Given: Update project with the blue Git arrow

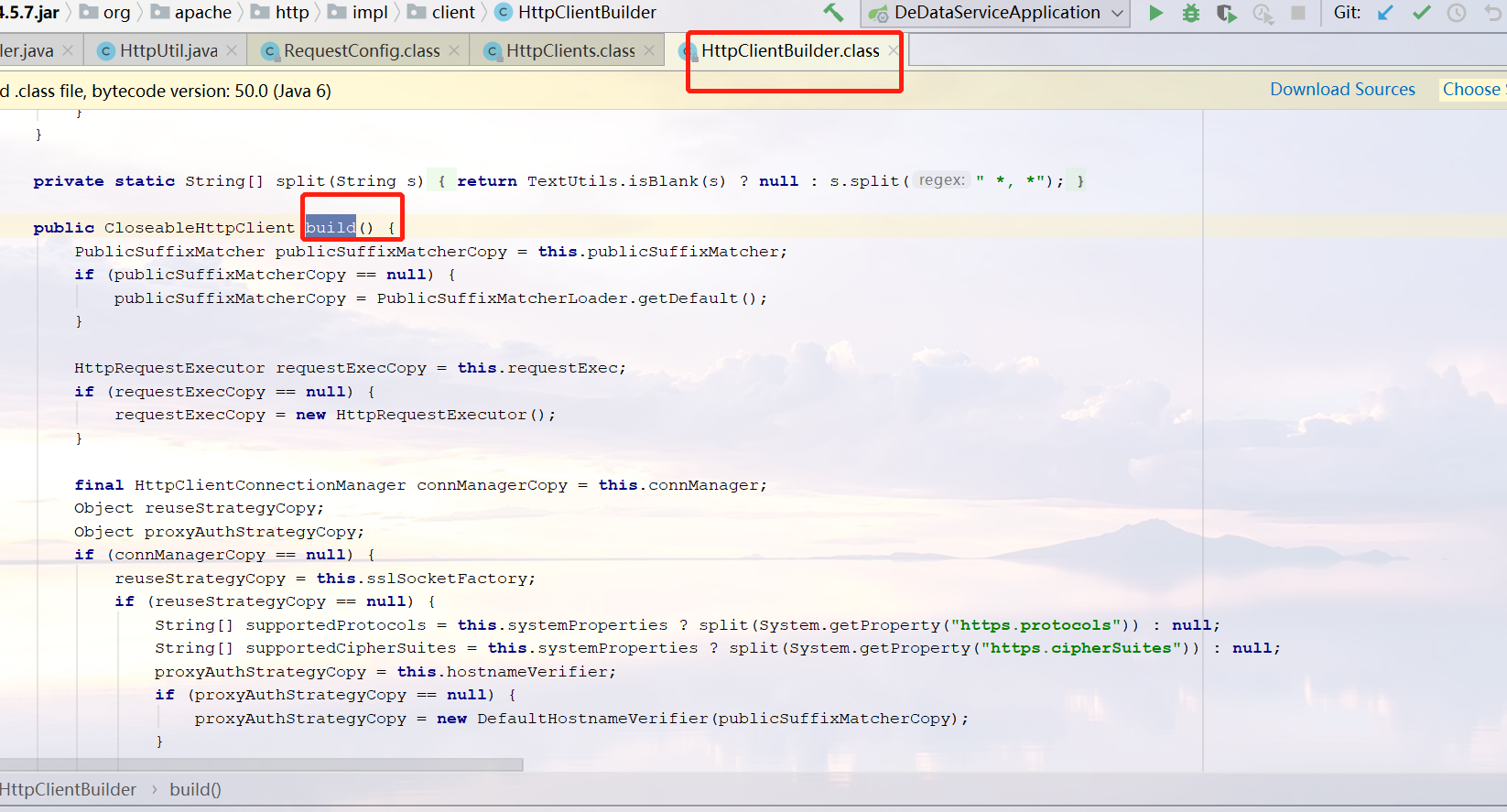Looking at the screenshot, I should pos(1386,13).
